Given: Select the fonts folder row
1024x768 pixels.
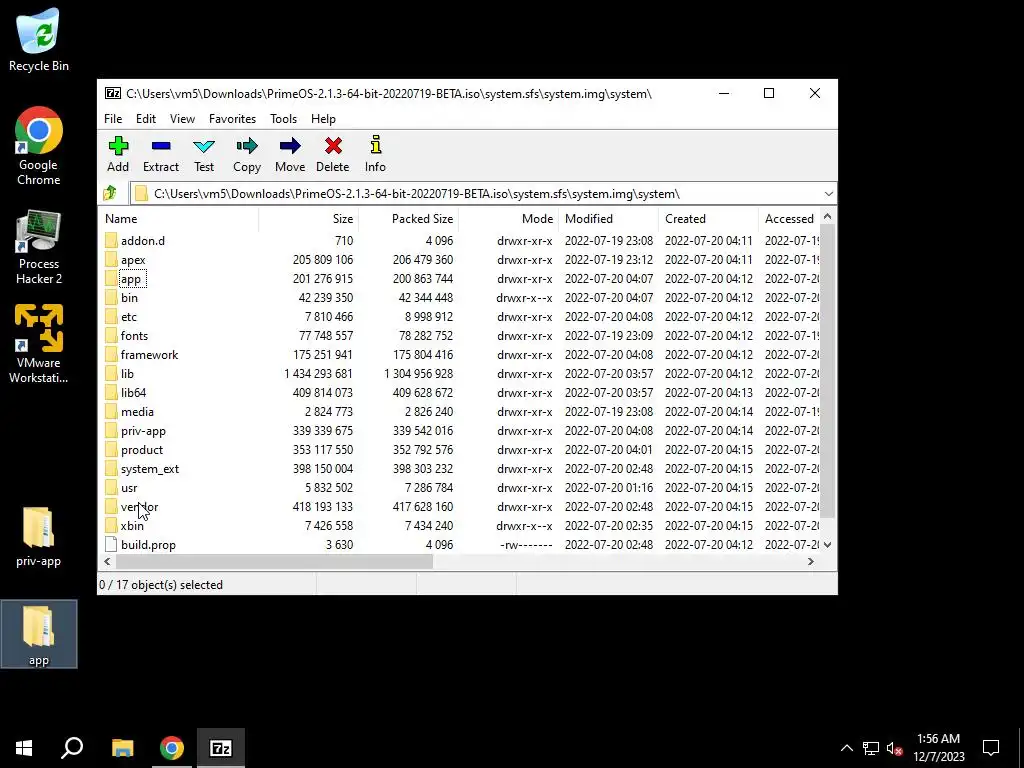Looking at the screenshot, I should tap(460, 336).
